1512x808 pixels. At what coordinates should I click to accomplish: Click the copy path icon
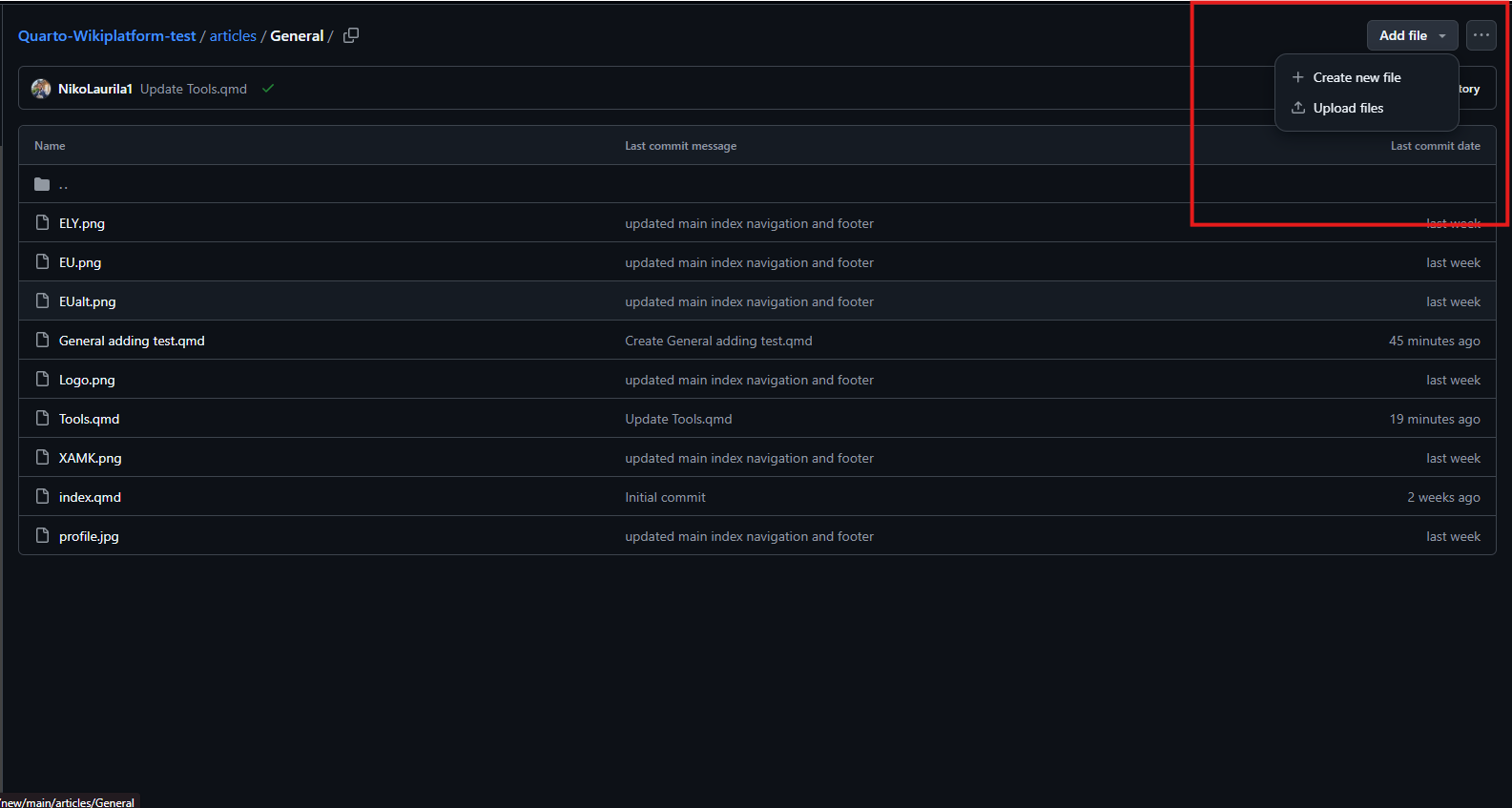[351, 35]
